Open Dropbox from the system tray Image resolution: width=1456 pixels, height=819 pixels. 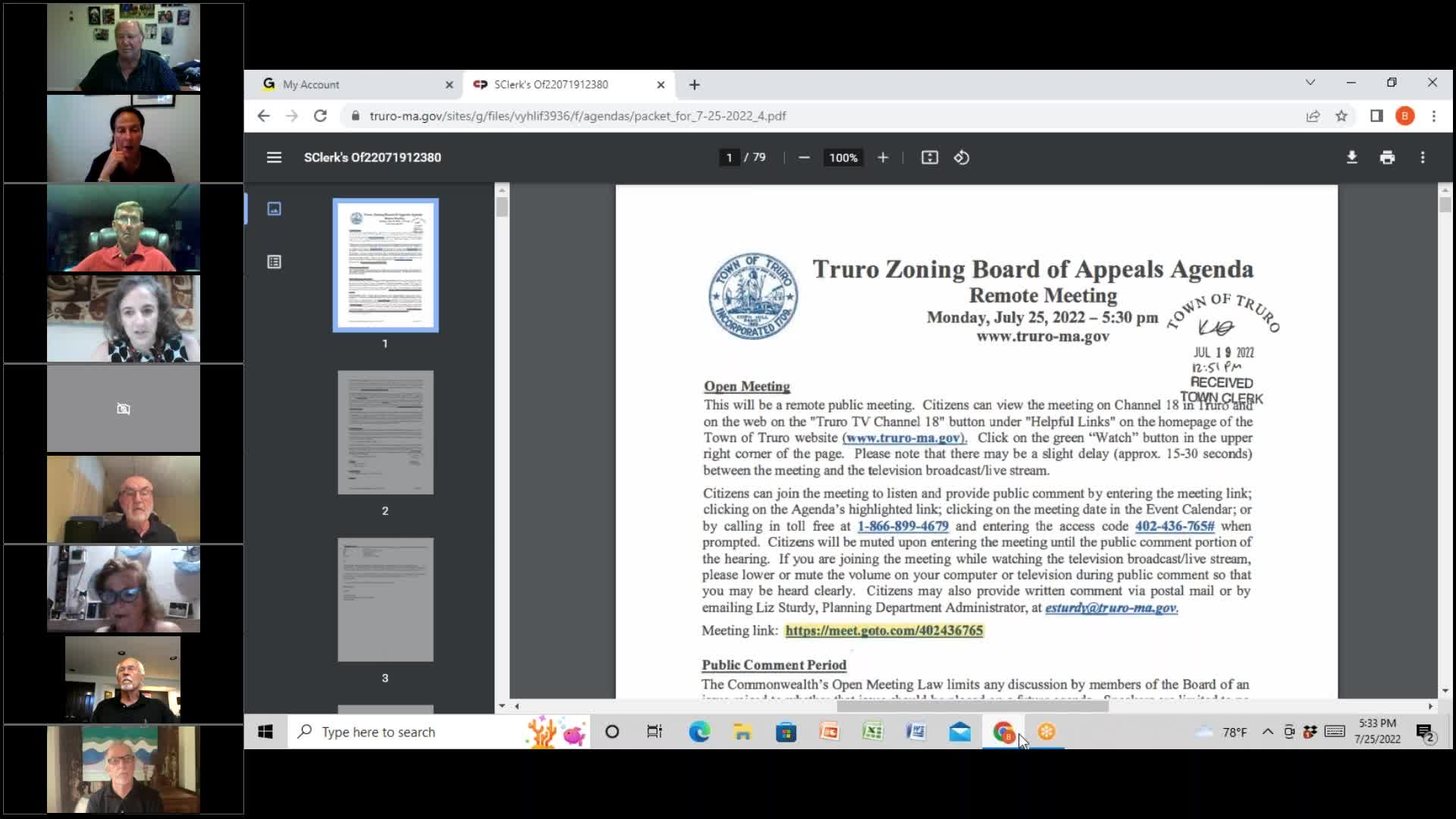[1310, 731]
